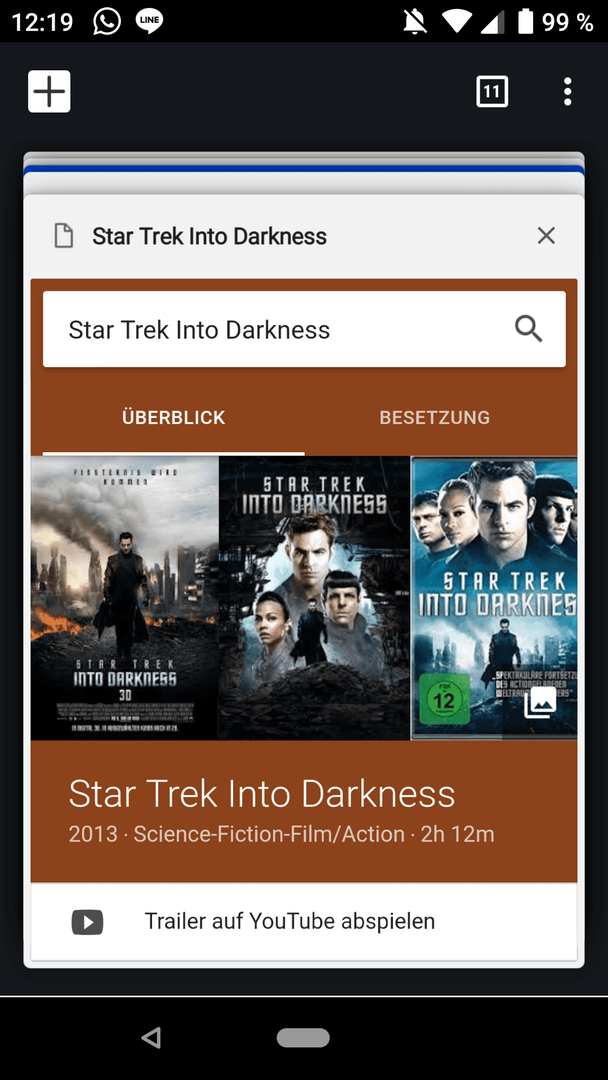Open the Into Darkness 3D poster thumbnail
Viewport: 608px width, 1080px height.
(x=125, y=598)
